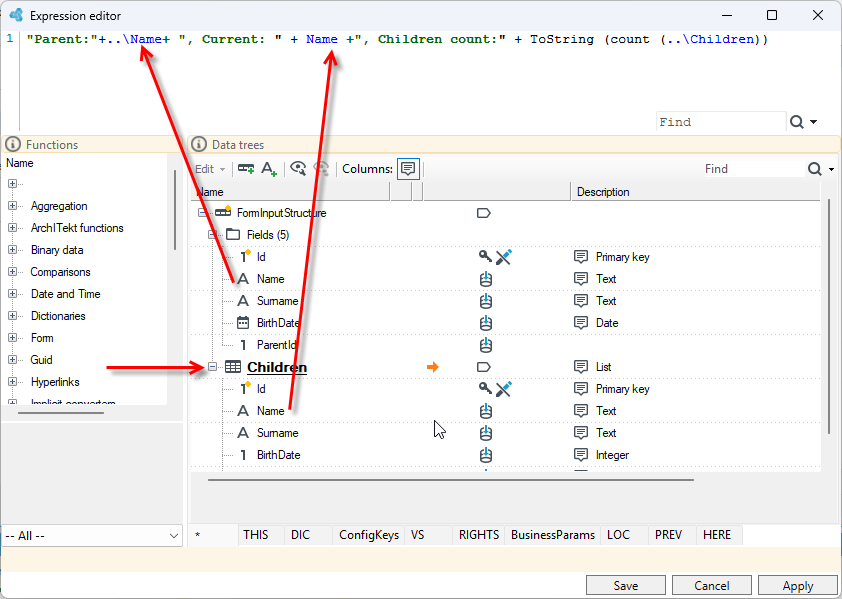Open the ConfigKeys tab

[x=369, y=535]
